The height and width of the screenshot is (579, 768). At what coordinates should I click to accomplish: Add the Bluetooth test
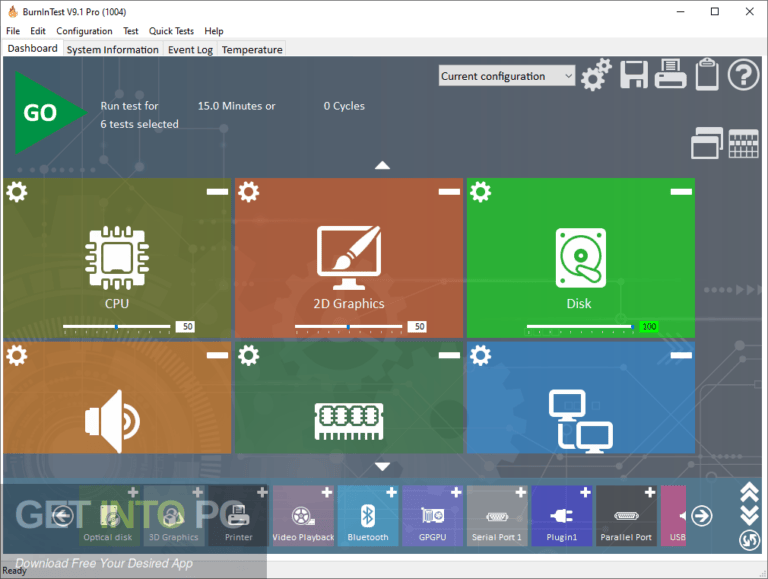[391, 492]
